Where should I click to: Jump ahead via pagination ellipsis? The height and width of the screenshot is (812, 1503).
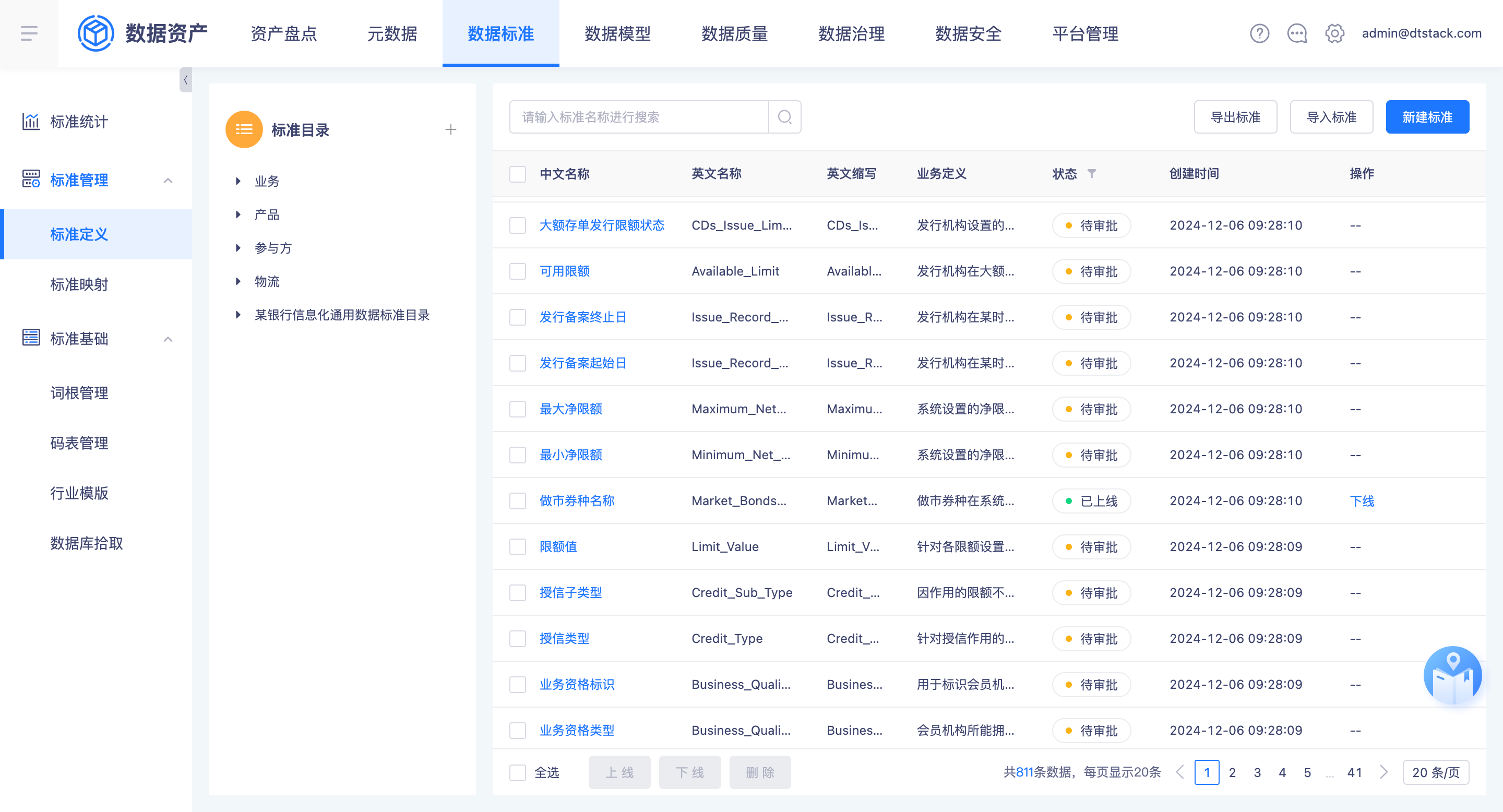pos(1330,774)
